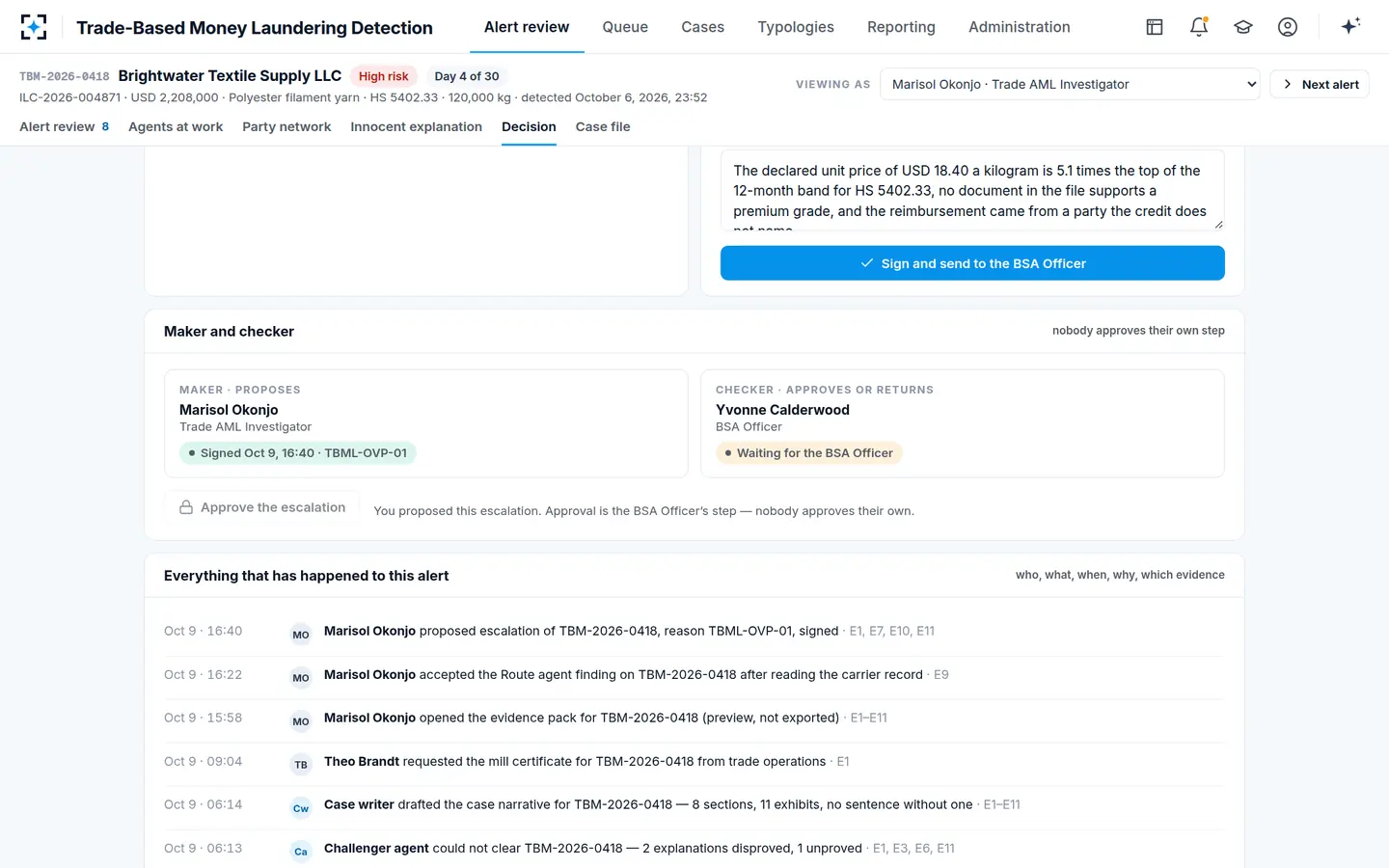Click the Challenger agent Ca avatar
Viewport: 1389px width, 868px height.
pyautogui.click(x=301, y=851)
